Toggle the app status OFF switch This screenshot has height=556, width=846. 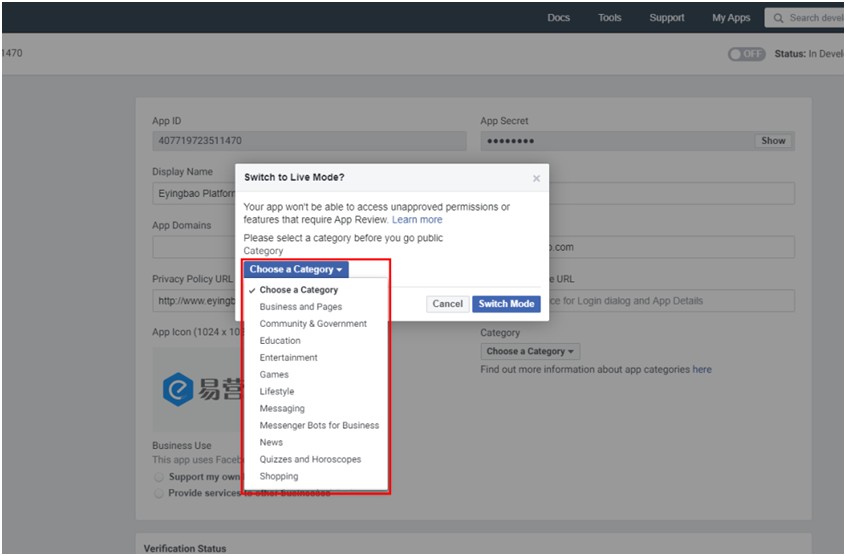746,54
